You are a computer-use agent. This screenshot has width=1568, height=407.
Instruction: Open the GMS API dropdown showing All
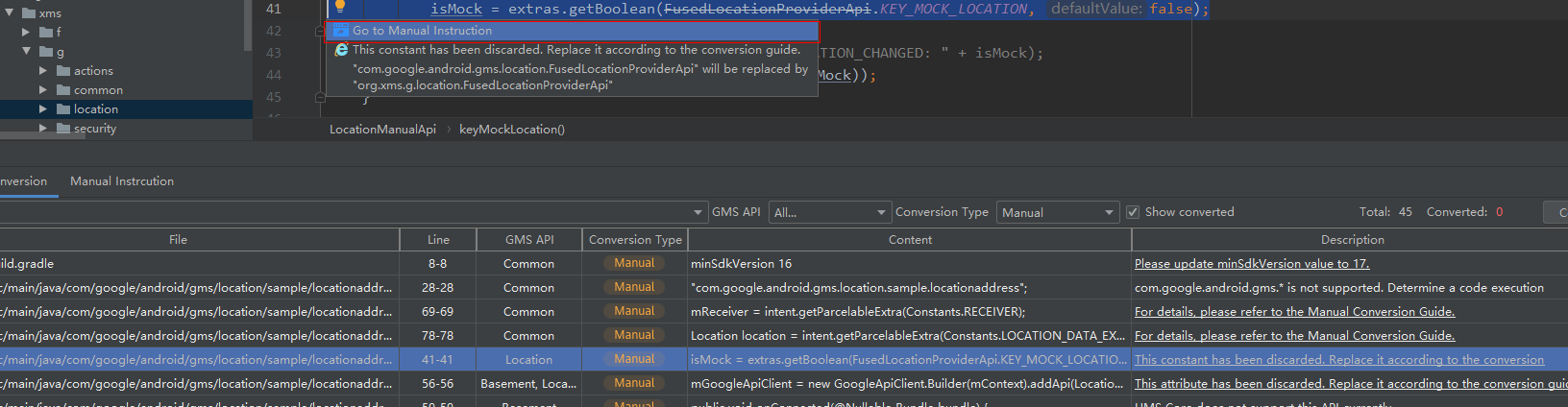[x=830, y=212]
